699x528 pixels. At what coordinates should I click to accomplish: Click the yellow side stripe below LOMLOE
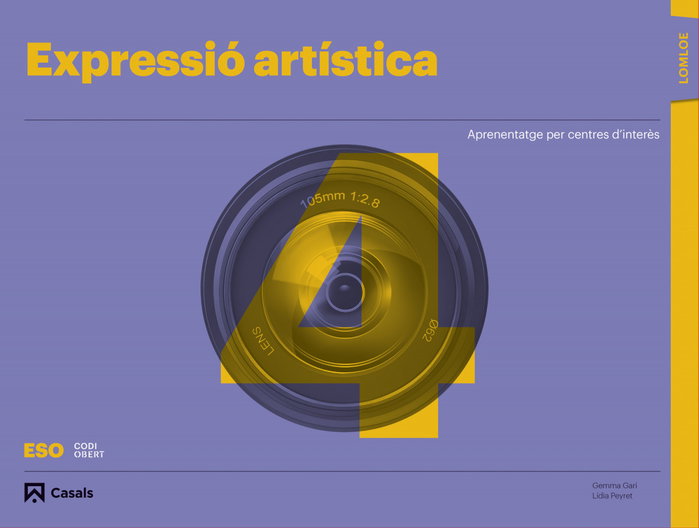pyautogui.click(x=684, y=312)
